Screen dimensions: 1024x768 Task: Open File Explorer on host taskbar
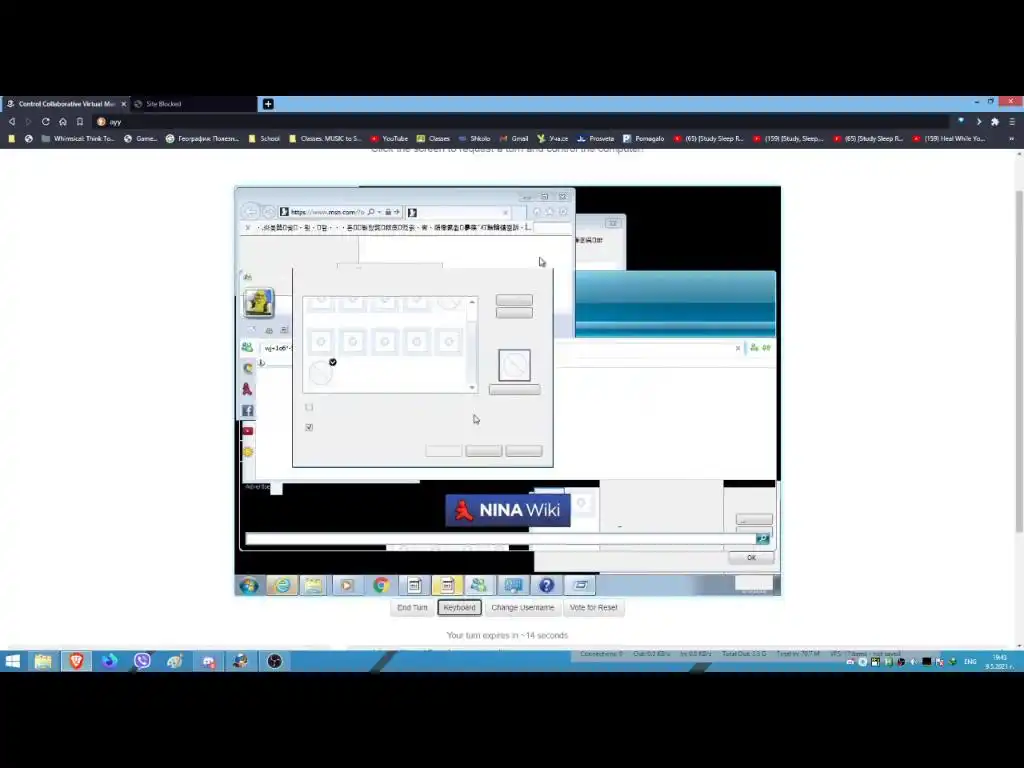click(x=43, y=661)
